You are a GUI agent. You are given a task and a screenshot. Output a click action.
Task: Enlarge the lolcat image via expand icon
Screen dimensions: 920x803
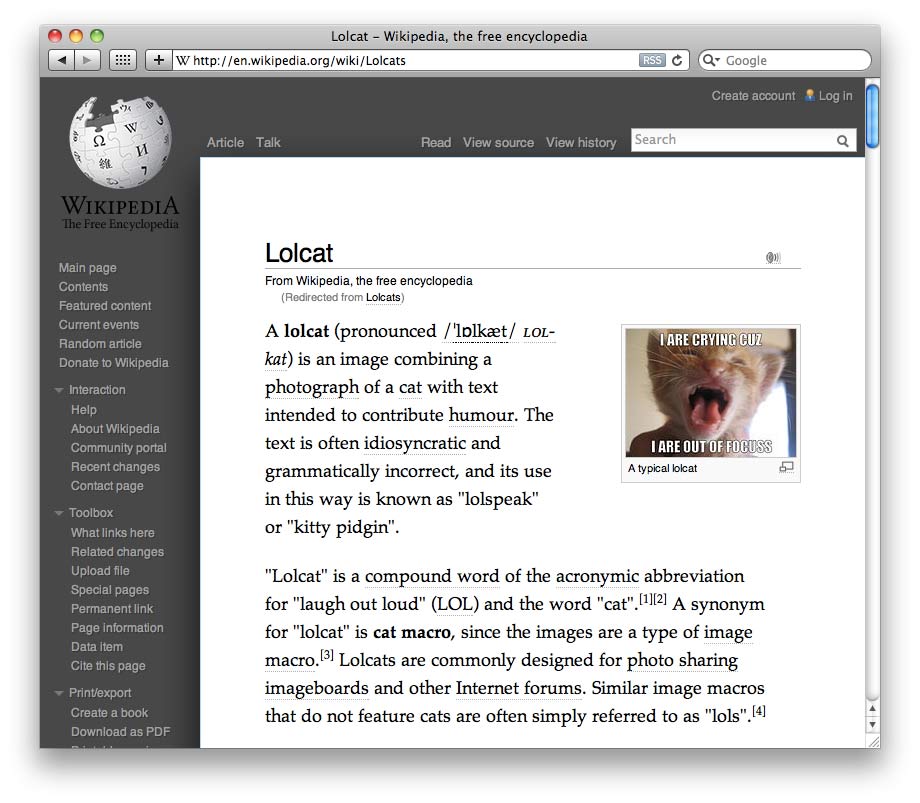pos(787,467)
